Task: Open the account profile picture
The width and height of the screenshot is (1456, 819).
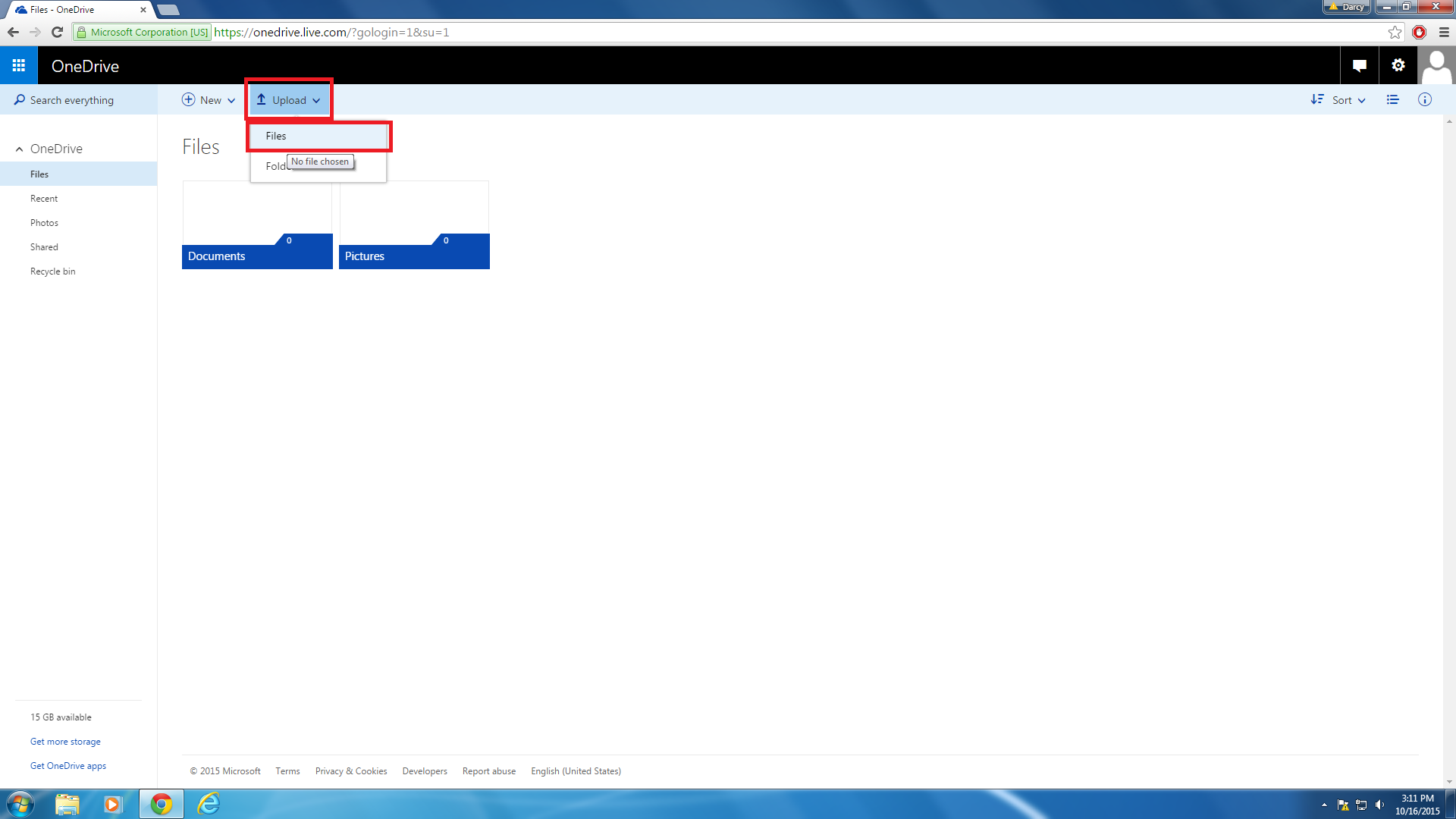Action: click(x=1436, y=66)
